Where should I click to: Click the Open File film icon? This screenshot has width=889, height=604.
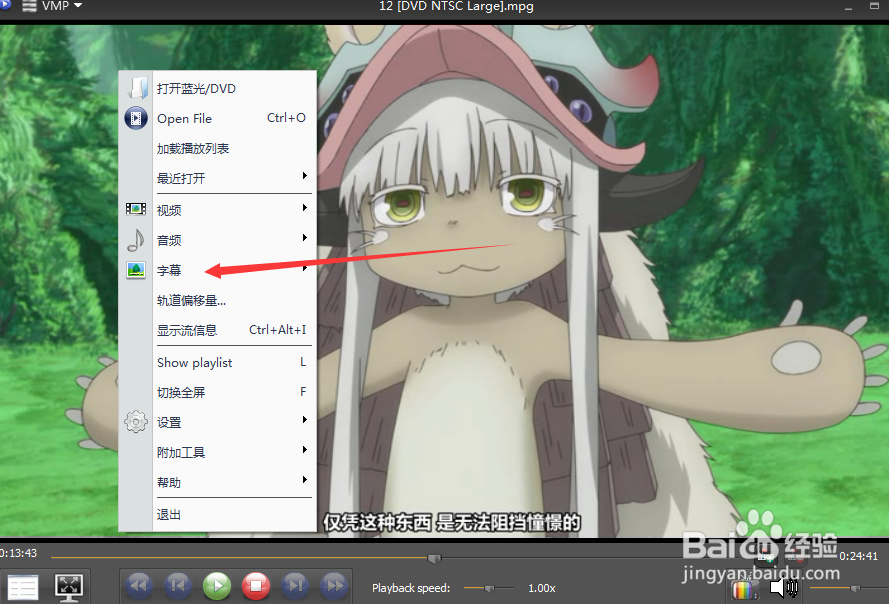(x=136, y=118)
